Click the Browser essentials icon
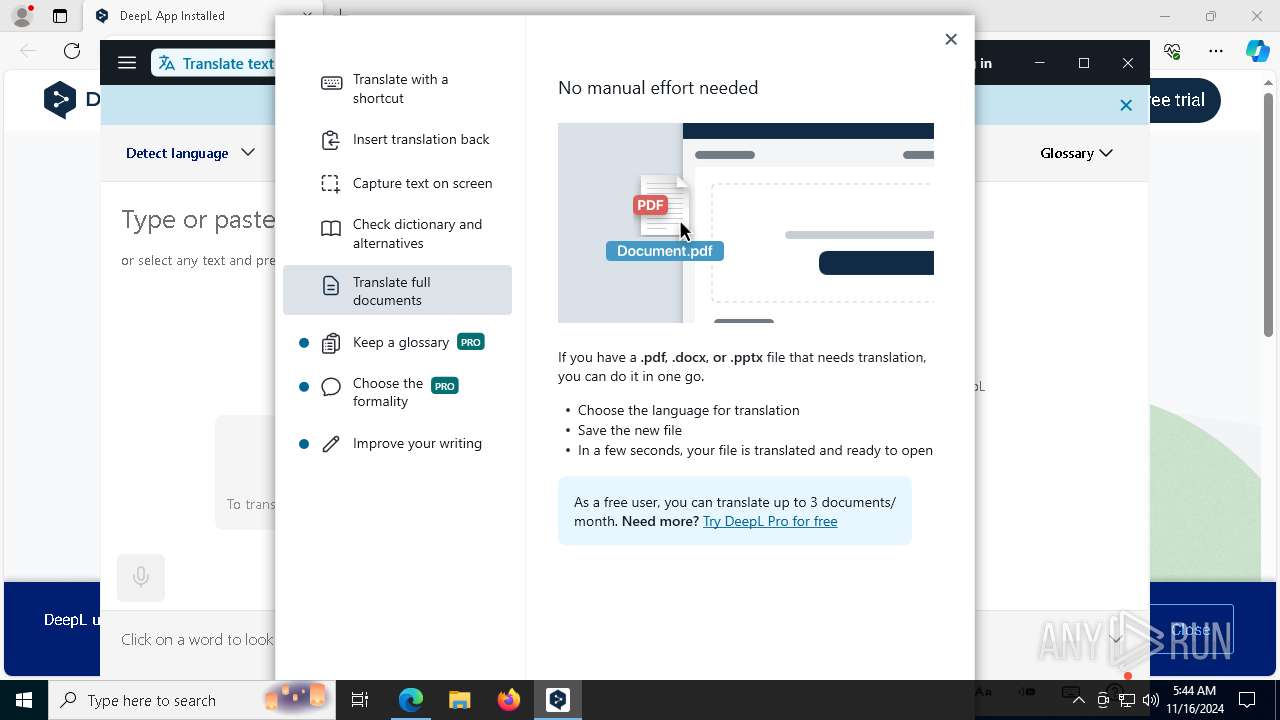Screen dimensions: 1280x720 point(1173,51)
